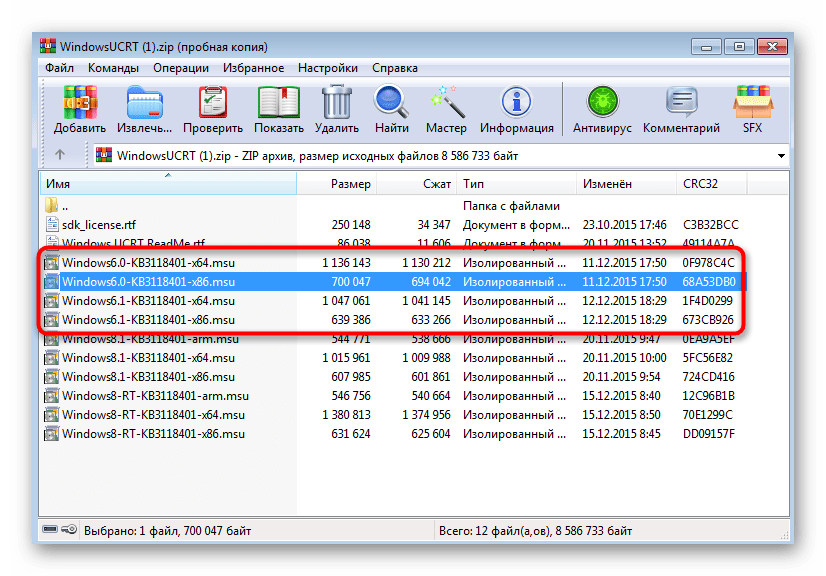The width and height of the screenshot is (826, 576).
Task: Open the Настройки menu
Action: pos(328,68)
